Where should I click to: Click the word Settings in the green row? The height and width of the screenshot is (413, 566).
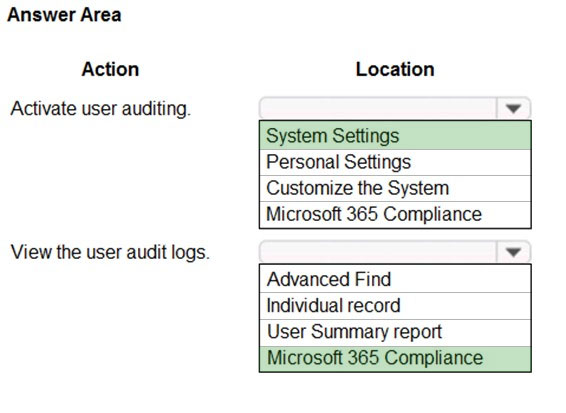coord(366,136)
